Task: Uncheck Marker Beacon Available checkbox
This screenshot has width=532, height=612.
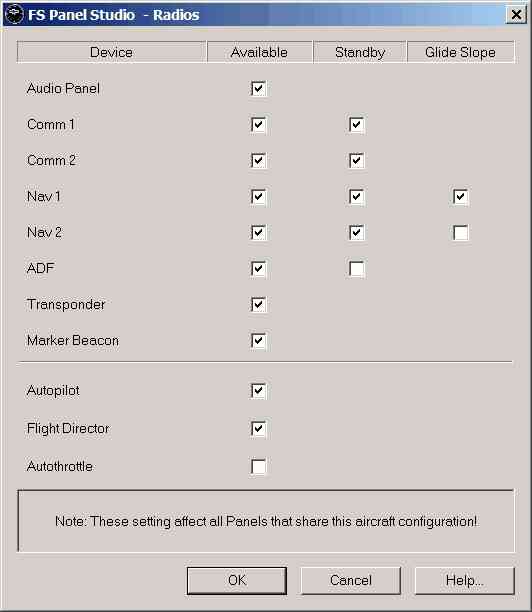Action: click(258, 340)
